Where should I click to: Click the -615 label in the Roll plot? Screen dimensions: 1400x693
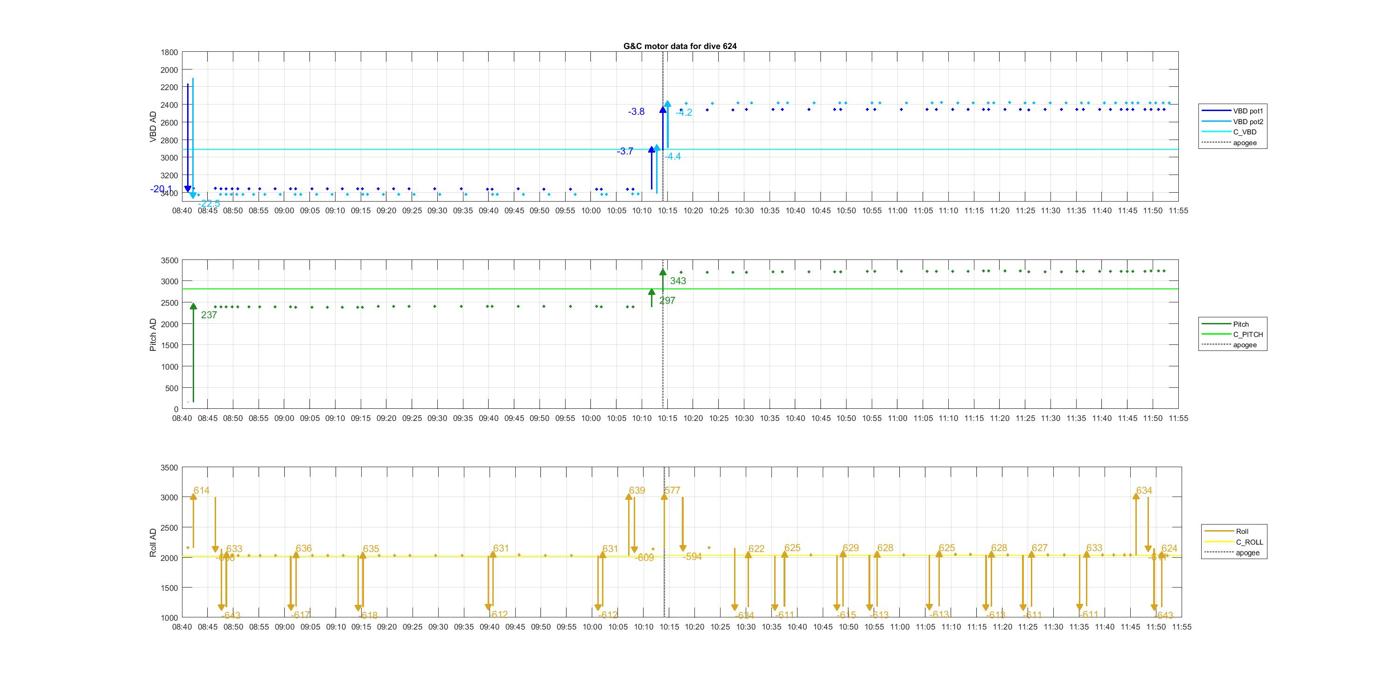tap(846, 615)
